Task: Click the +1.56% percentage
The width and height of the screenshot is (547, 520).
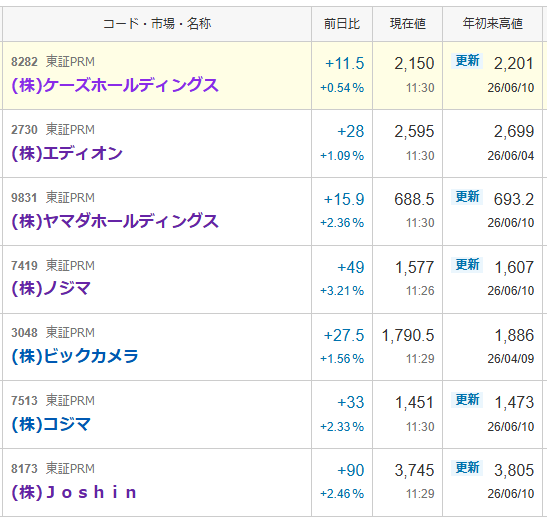Action: click(x=342, y=359)
